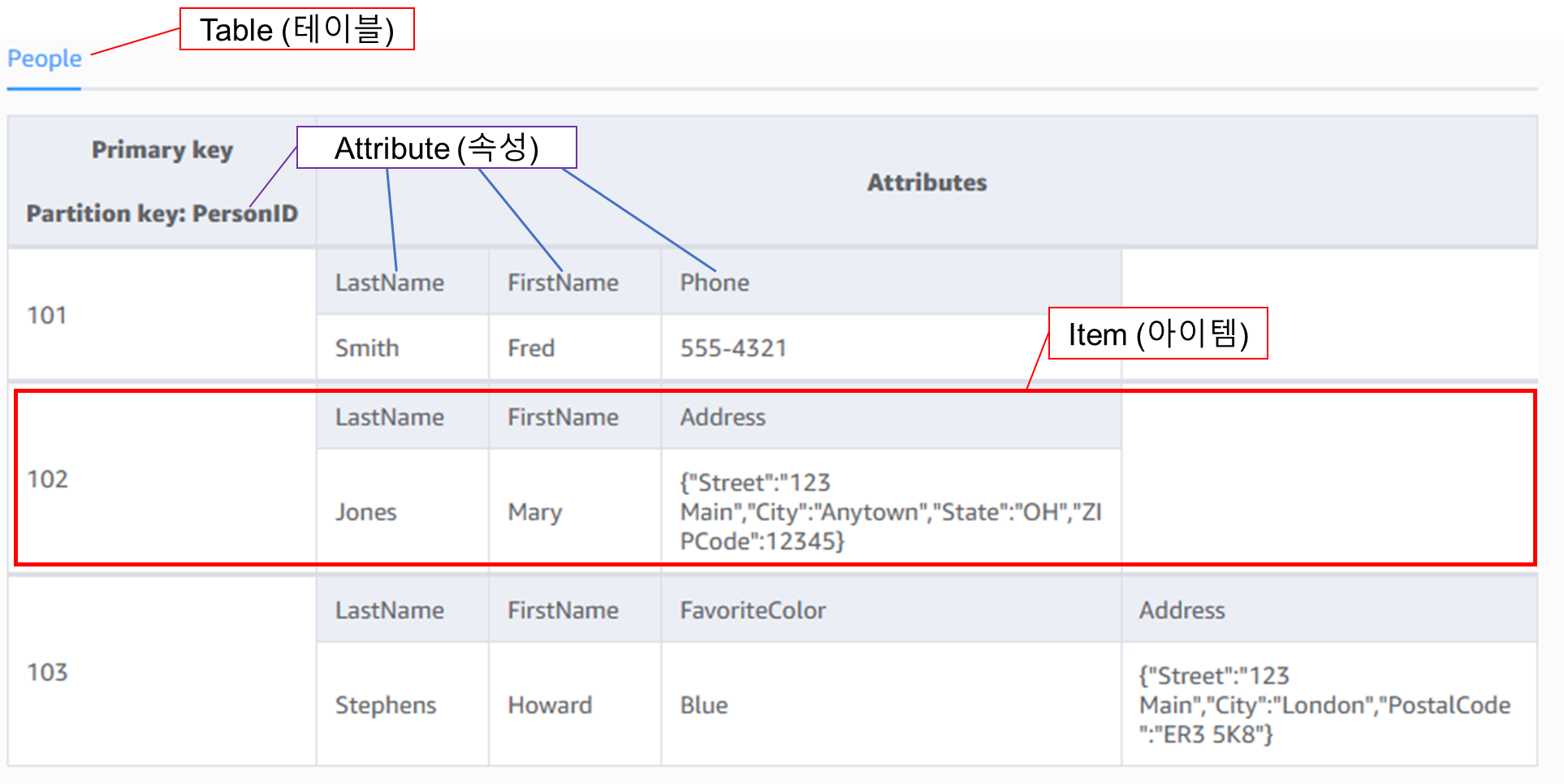
Task: Select the Attributes header cell
Action: point(927,183)
